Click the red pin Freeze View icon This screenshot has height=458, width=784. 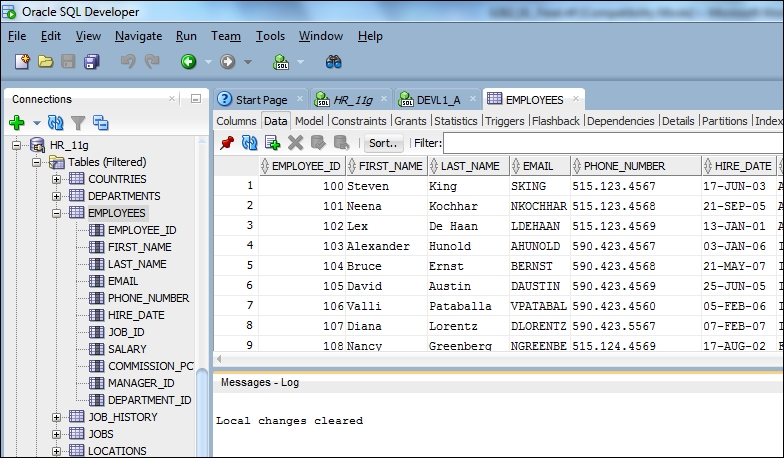point(226,143)
